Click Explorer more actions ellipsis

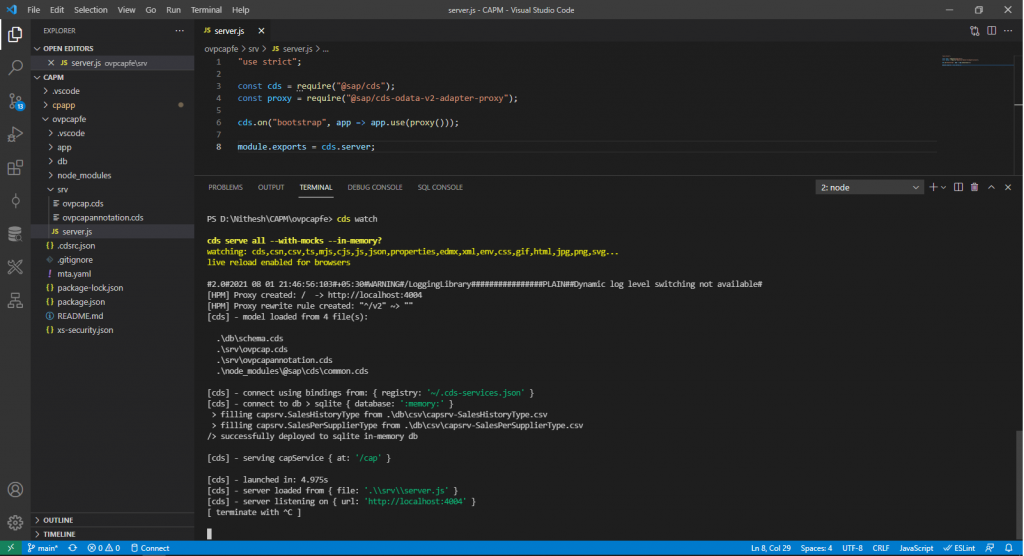180,31
